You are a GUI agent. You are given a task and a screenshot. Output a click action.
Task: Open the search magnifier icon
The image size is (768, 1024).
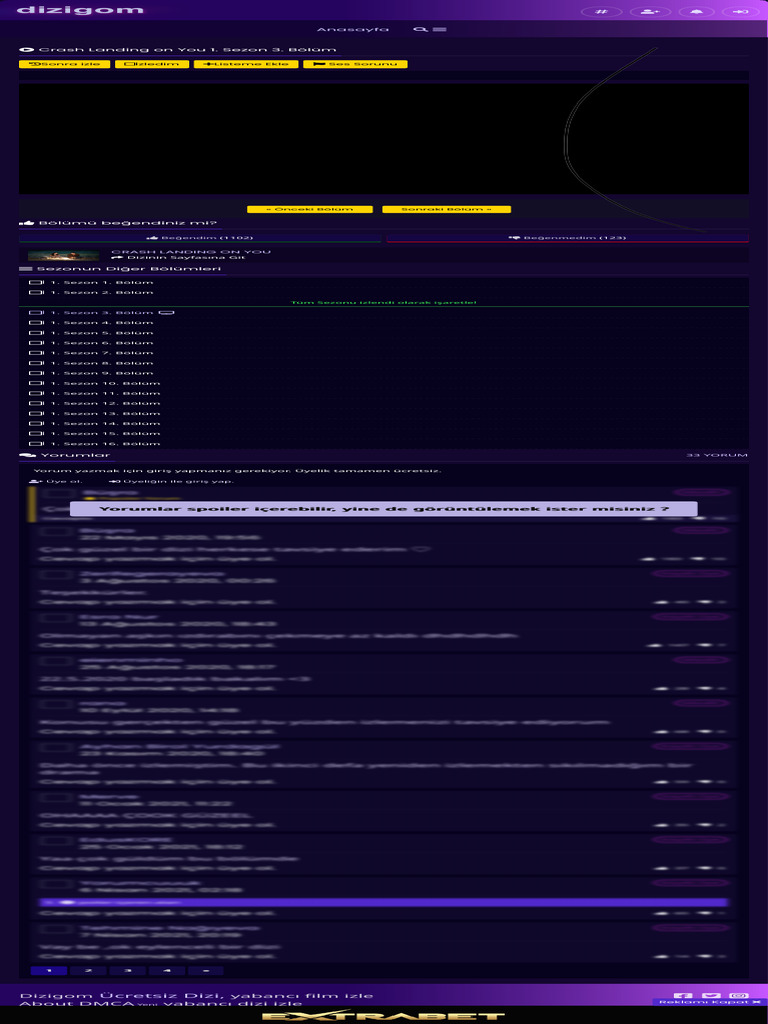pos(421,29)
